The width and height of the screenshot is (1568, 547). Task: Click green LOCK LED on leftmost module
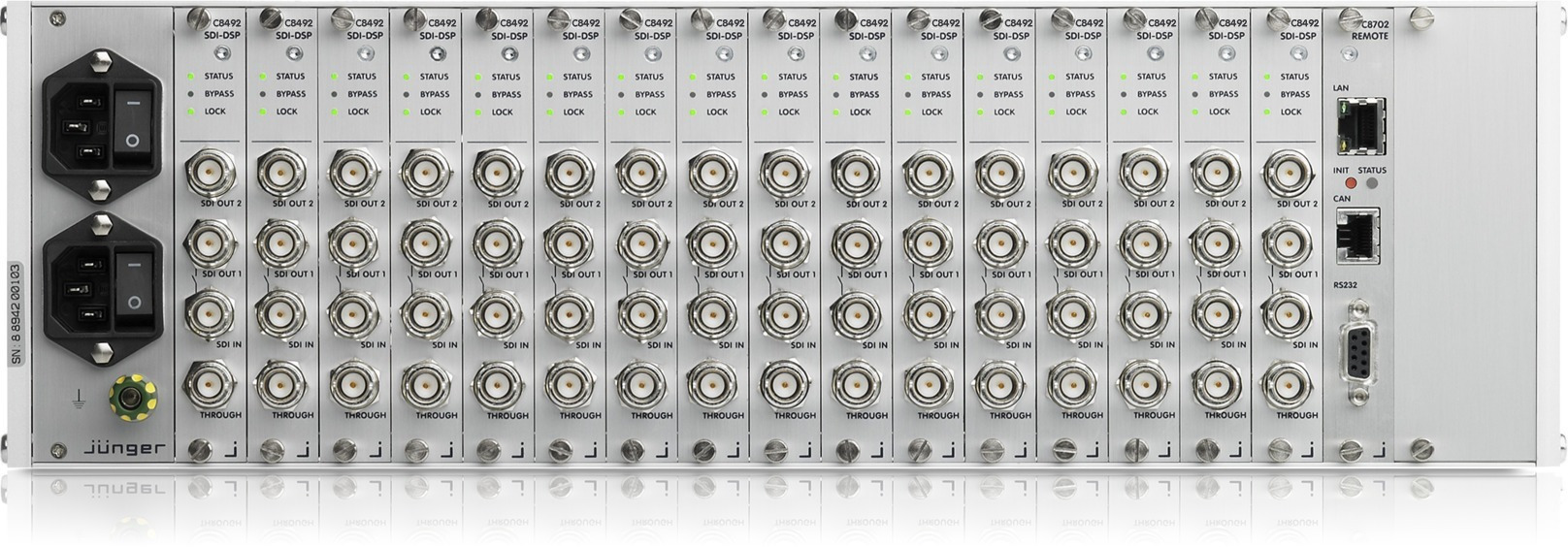(x=192, y=112)
